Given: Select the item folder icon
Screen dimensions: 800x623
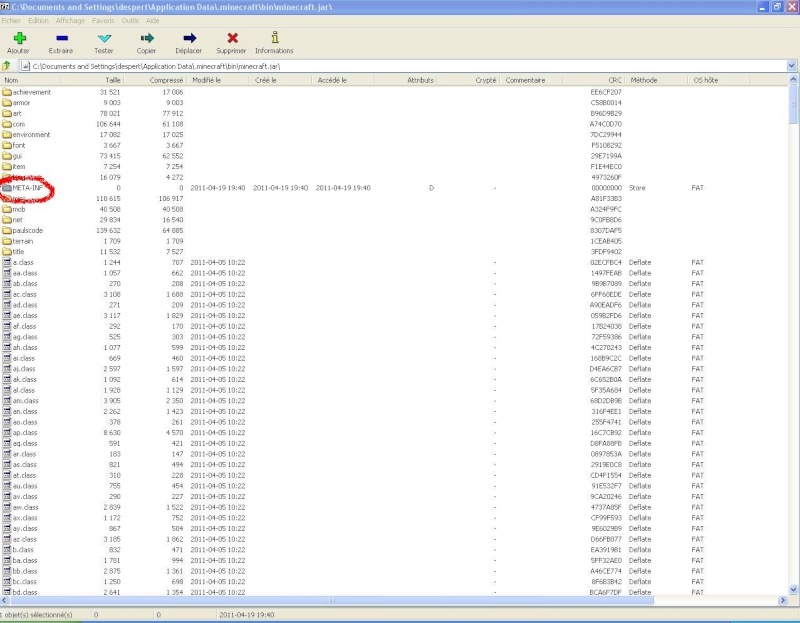Looking at the screenshot, I should [7, 167].
